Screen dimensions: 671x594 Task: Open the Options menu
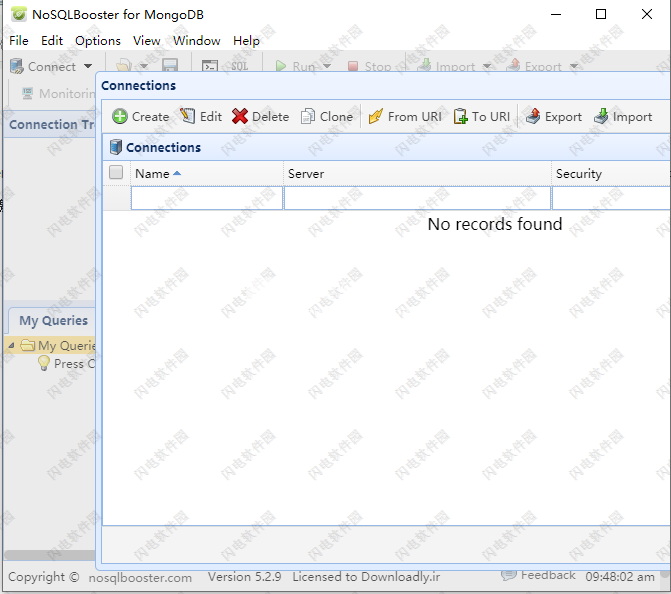tap(98, 41)
